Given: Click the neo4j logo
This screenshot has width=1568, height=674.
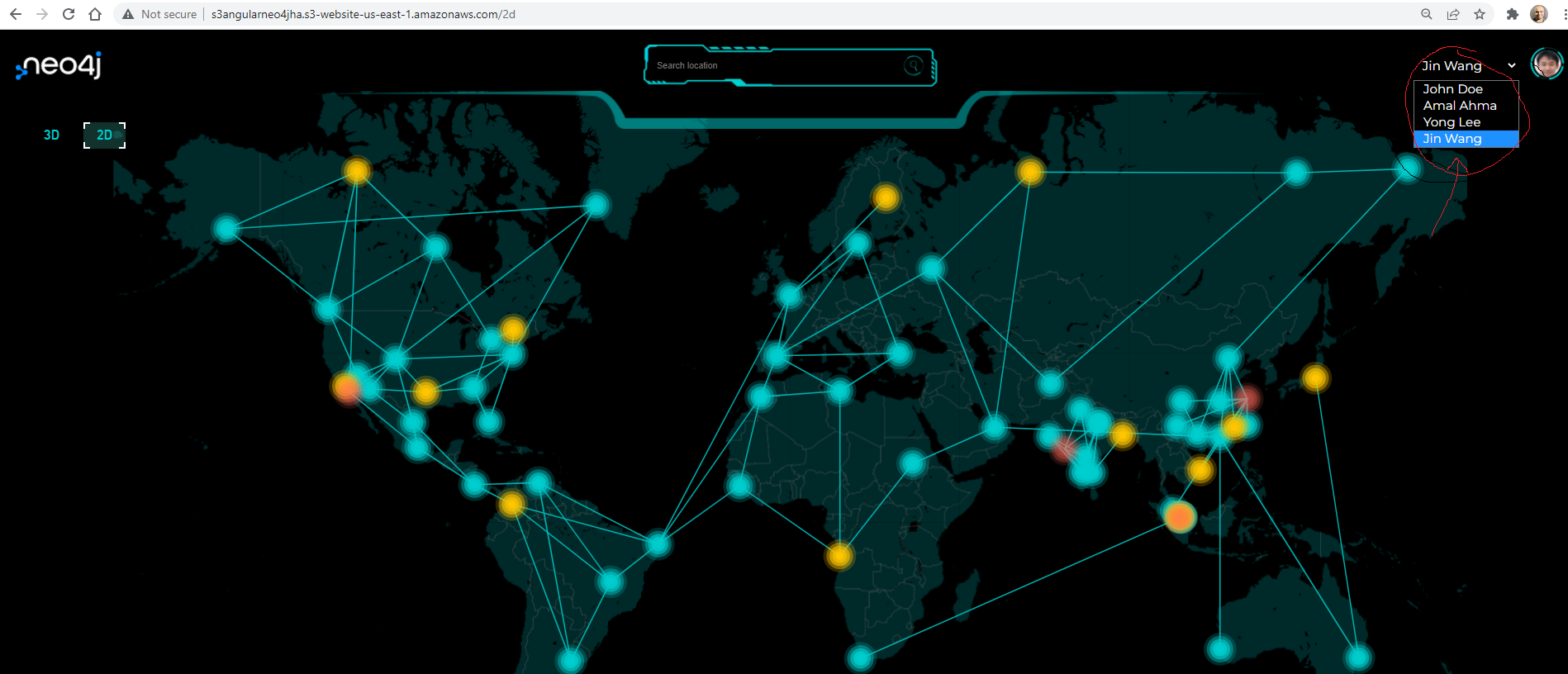Looking at the screenshot, I should pos(59,65).
